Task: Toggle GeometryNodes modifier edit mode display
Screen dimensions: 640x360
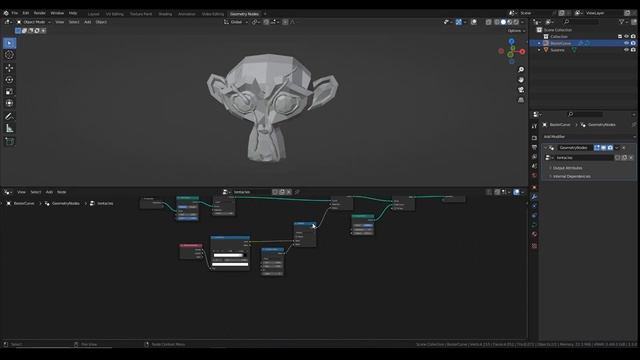Action: (597, 148)
